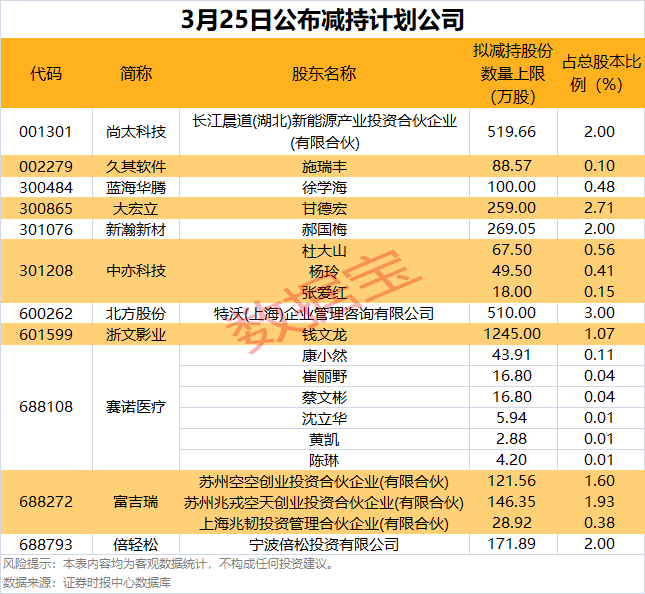Select shareholder '特沃(上海)企业管理咨询有限公司'
Image resolution: width=645 pixels, height=594 pixels.
tap(324, 313)
